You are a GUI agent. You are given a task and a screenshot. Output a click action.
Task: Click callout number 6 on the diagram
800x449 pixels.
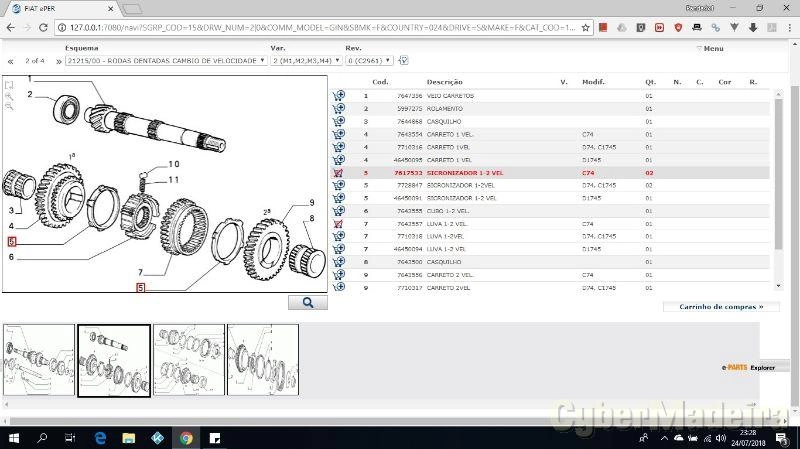point(11,257)
